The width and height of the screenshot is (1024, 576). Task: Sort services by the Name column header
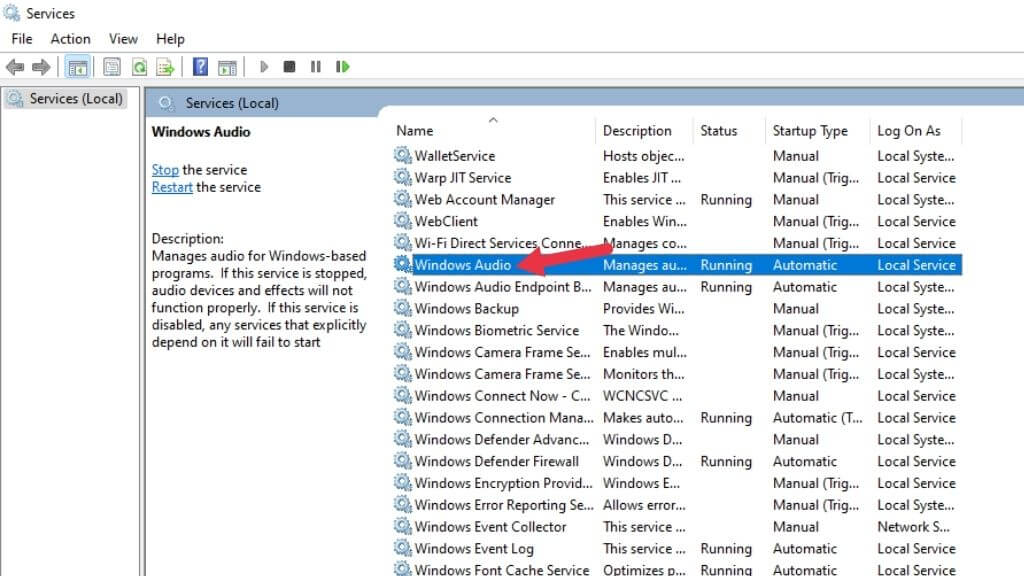click(415, 131)
